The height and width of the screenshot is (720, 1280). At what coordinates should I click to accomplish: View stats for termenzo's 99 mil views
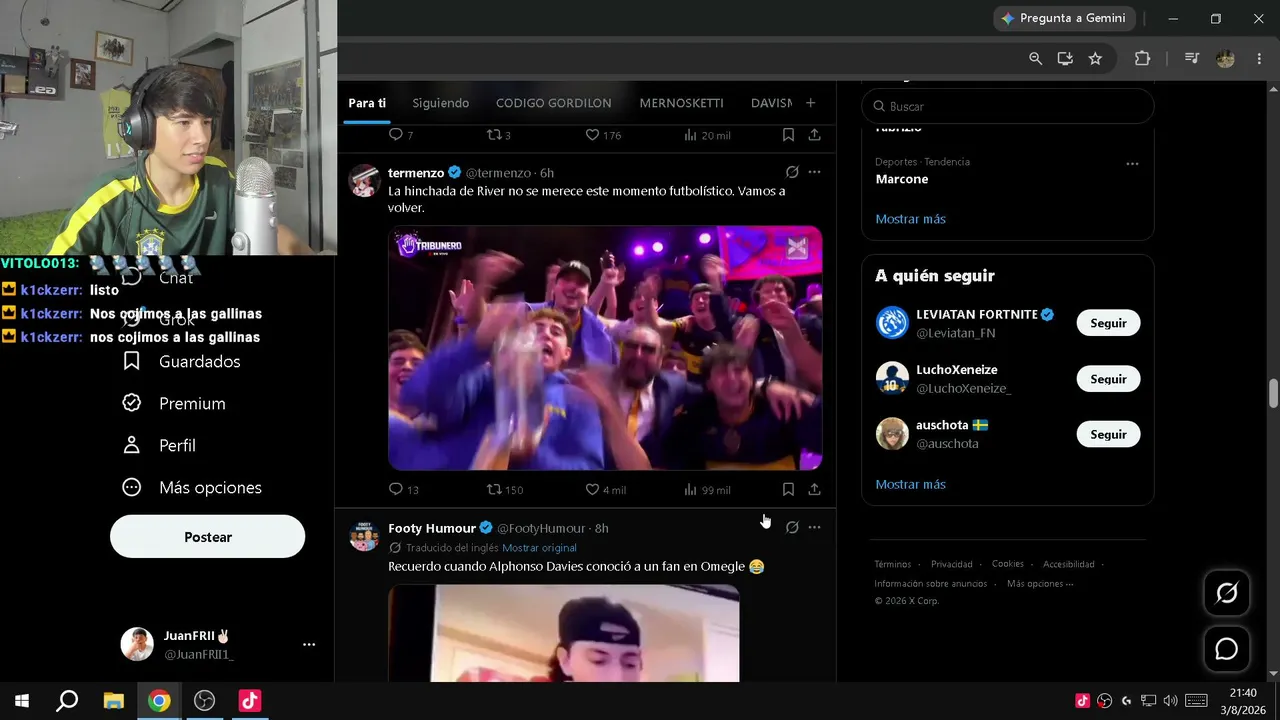click(x=707, y=490)
